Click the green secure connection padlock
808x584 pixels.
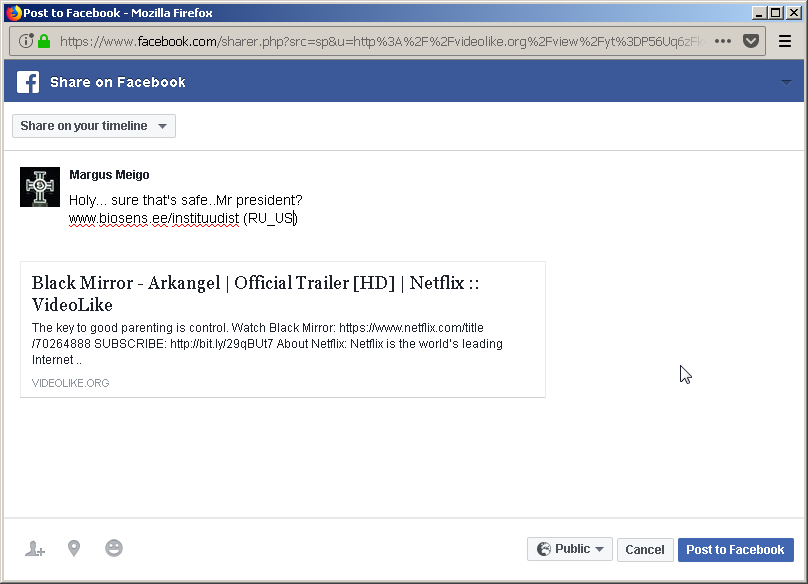[44, 41]
